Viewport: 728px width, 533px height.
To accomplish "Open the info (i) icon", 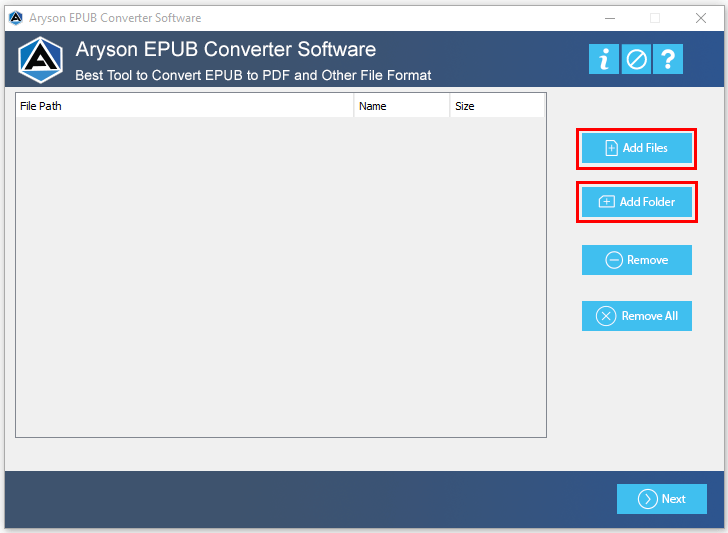I will pyautogui.click(x=604, y=59).
